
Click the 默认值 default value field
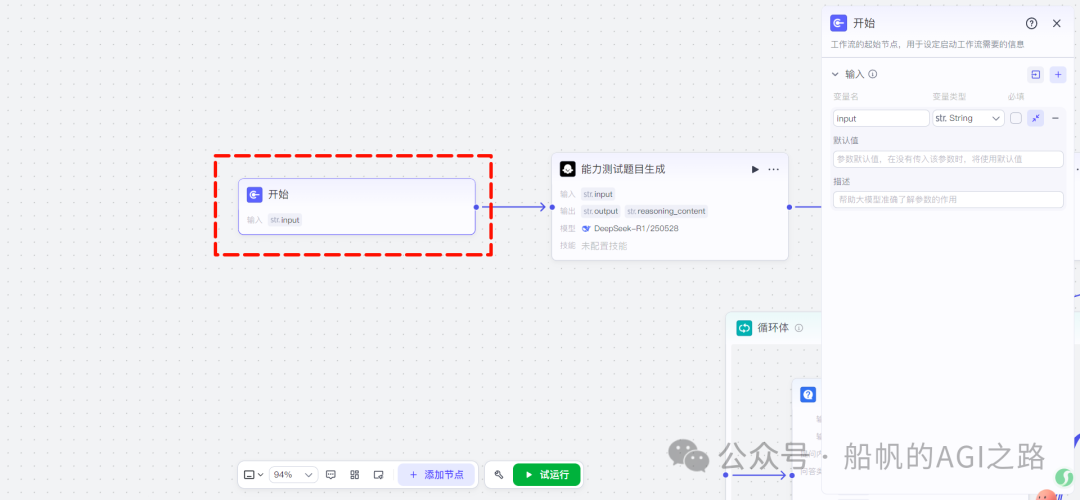coord(948,159)
